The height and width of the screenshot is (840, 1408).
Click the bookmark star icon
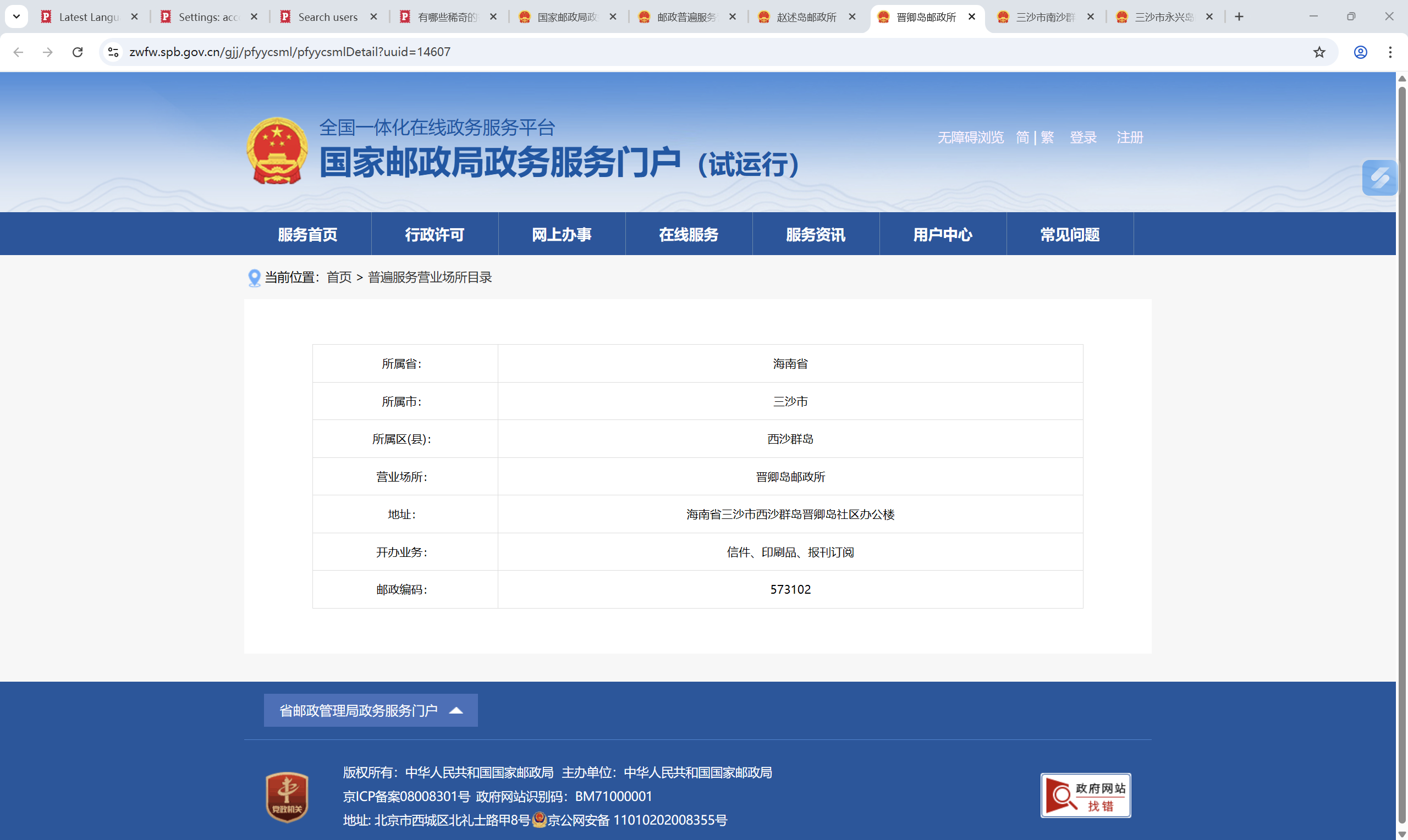1319,52
